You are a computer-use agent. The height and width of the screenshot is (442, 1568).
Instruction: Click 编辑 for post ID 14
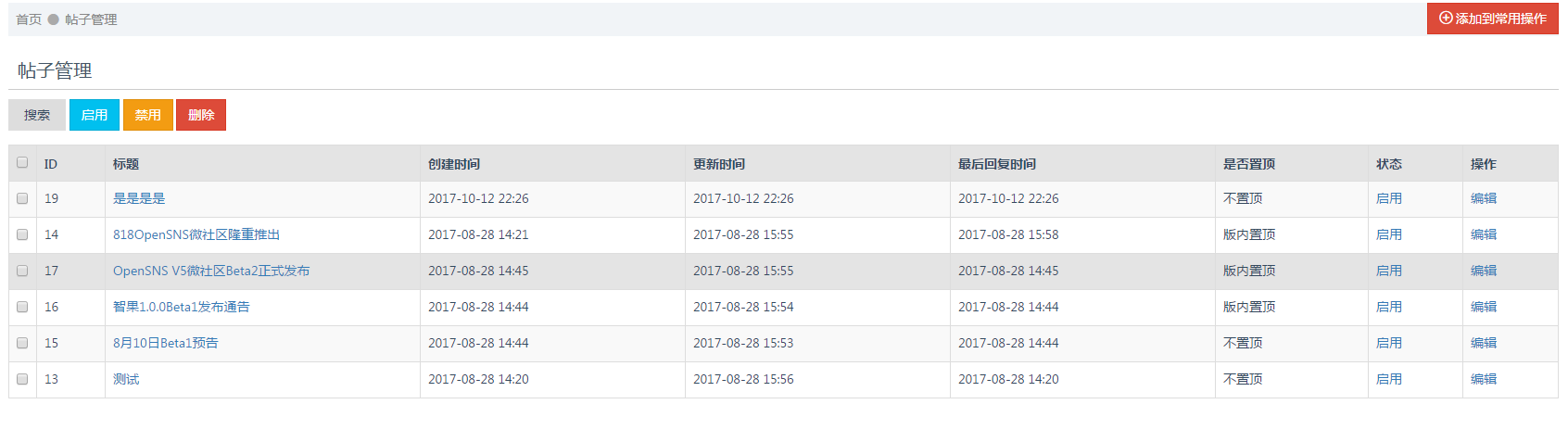[1484, 234]
